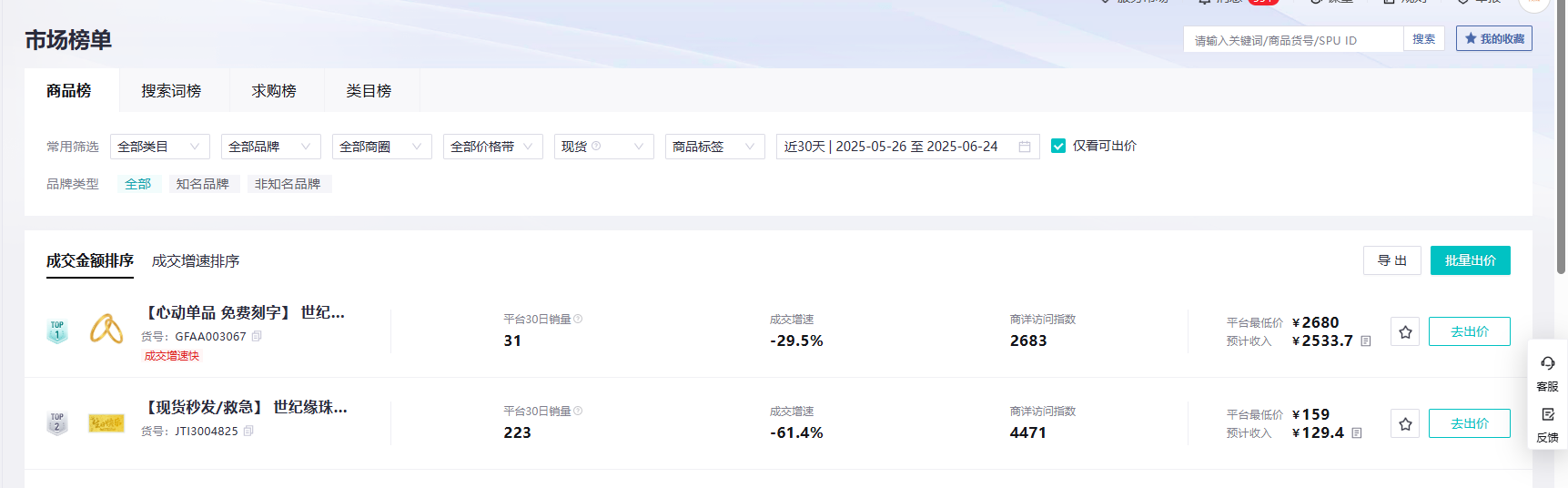The width and height of the screenshot is (1568, 488).
Task: Switch to the 搜索词榜 tab
Action: 171,91
